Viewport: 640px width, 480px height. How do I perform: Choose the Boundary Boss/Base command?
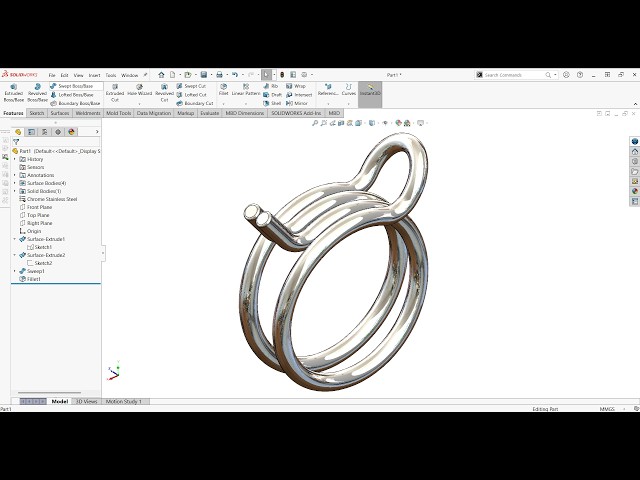pyautogui.click(x=75, y=103)
